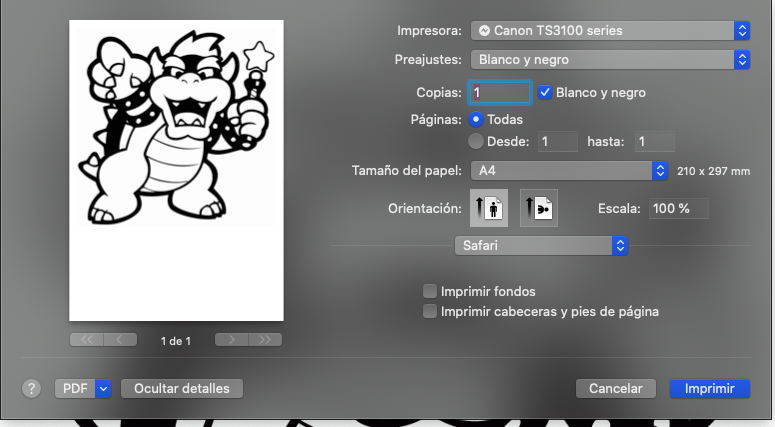Screen dimensions: 775x427
Task: Click the '1 de 1' page counter text
Action: (x=175, y=341)
